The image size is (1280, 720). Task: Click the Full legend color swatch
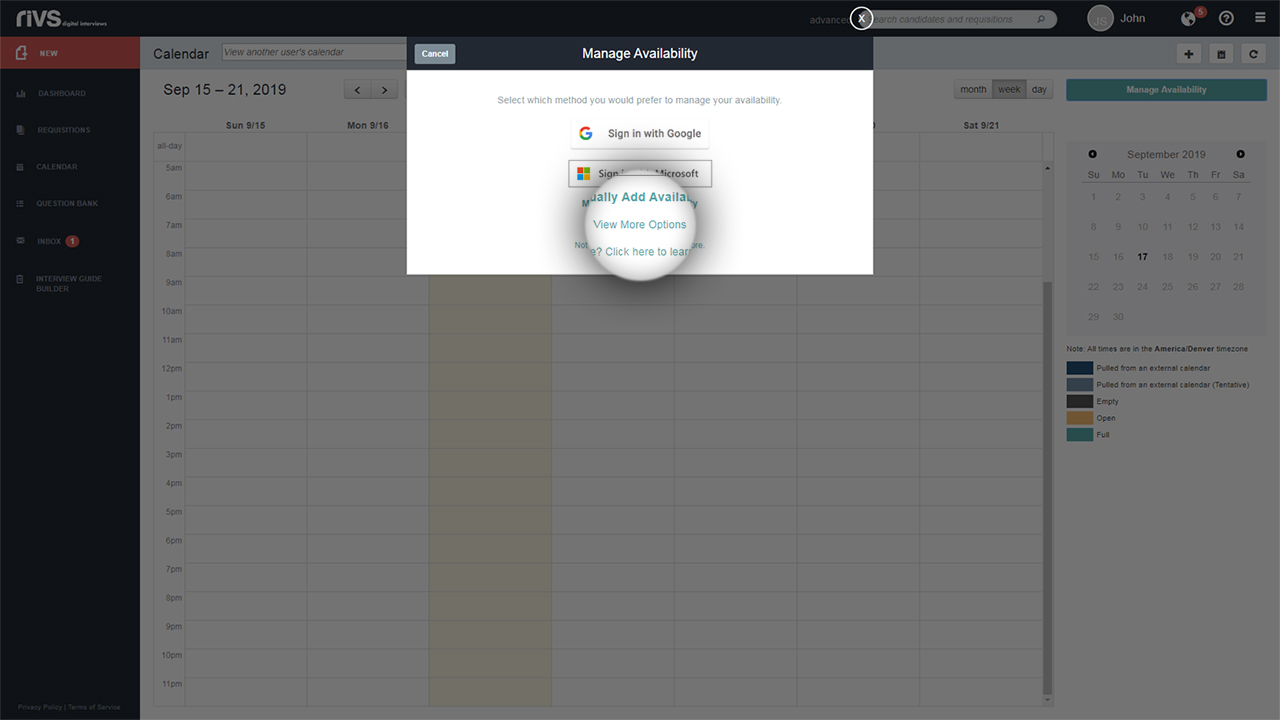tap(1080, 434)
